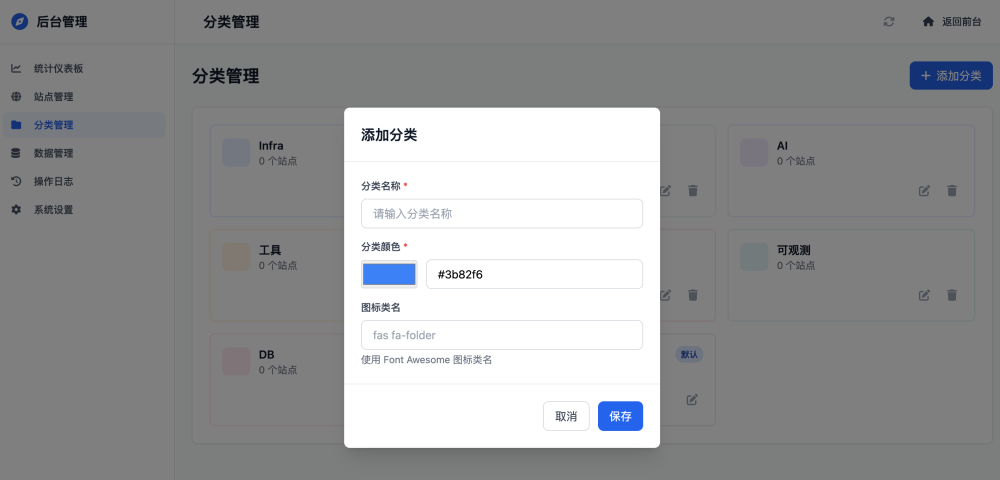Click the trash icon left of the 可观测 card
1000x480 pixels.
coord(693,295)
